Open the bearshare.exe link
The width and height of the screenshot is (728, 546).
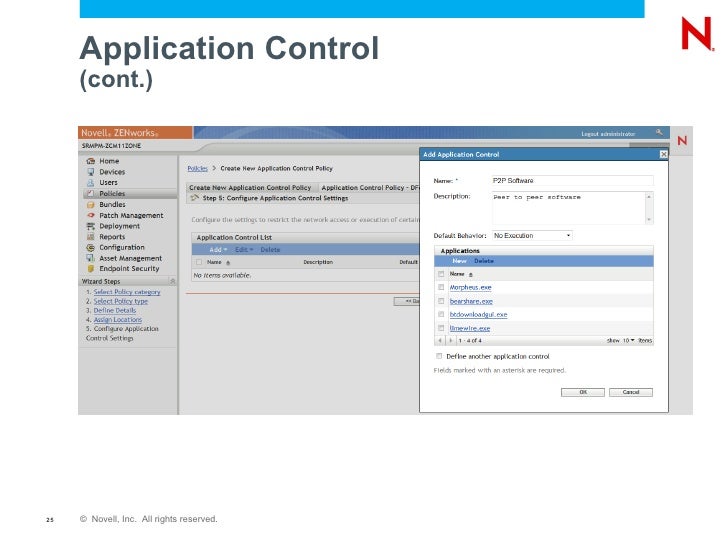click(x=471, y=301)
